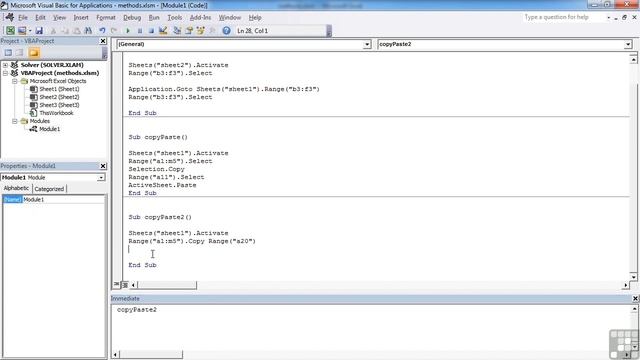Close the Immediate window

[635, 299]
